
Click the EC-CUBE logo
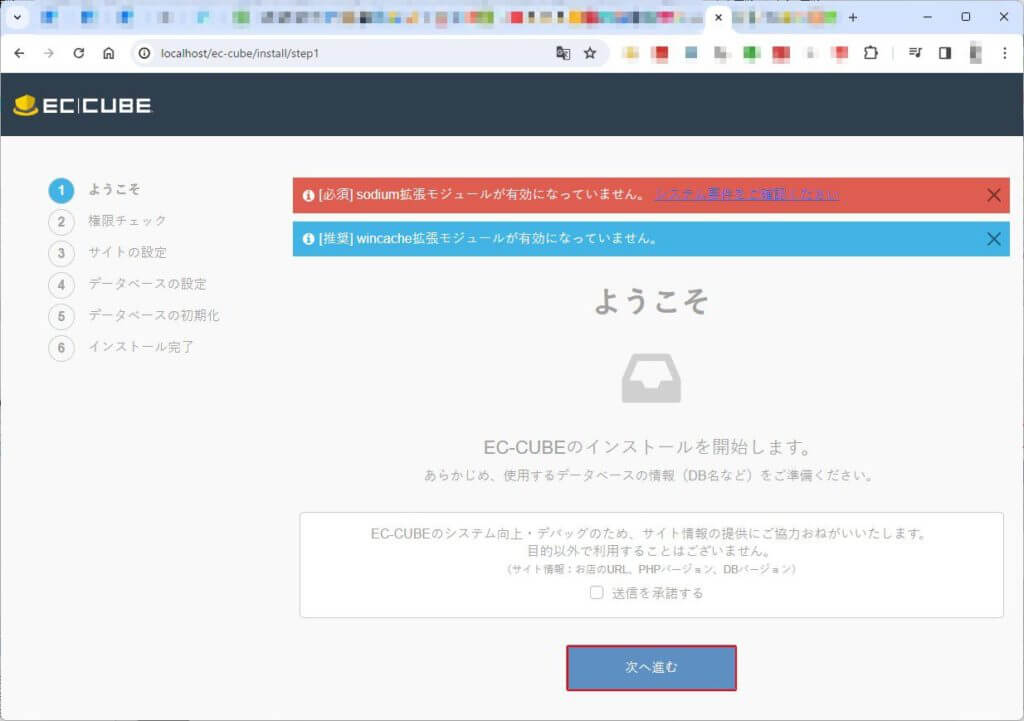click(82, 105)
